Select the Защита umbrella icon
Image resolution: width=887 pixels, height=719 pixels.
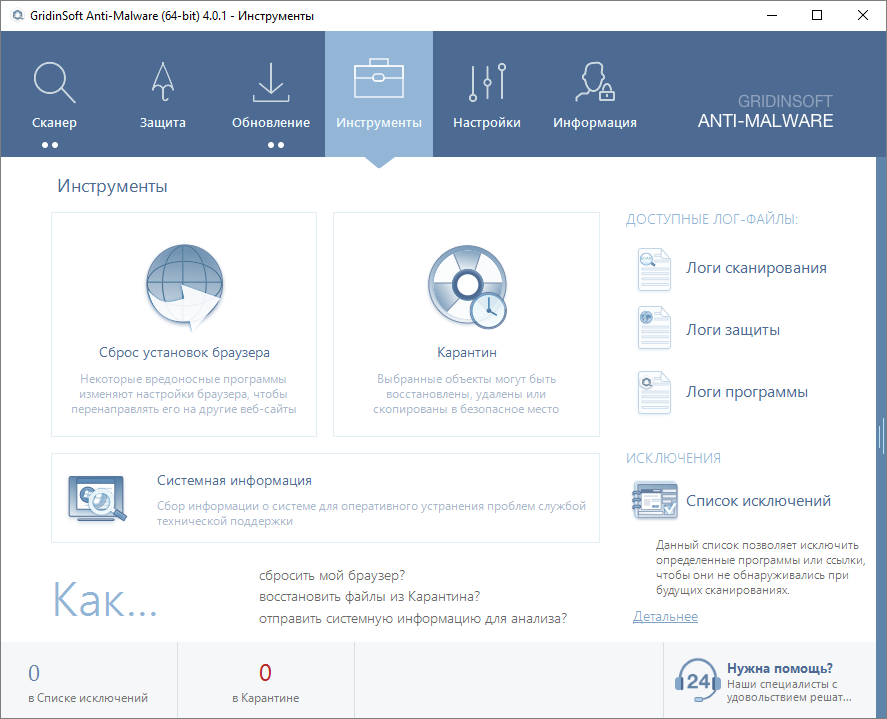(163, 81)
